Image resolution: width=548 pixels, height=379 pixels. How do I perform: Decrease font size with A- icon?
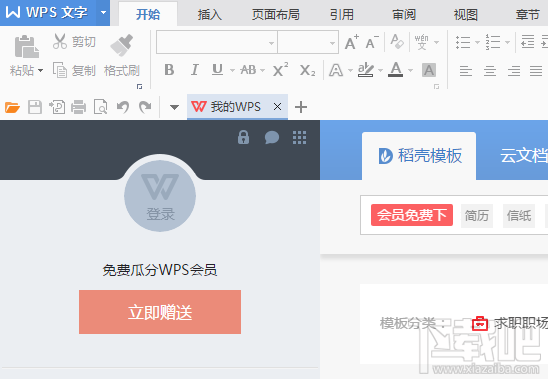(372, 42)
